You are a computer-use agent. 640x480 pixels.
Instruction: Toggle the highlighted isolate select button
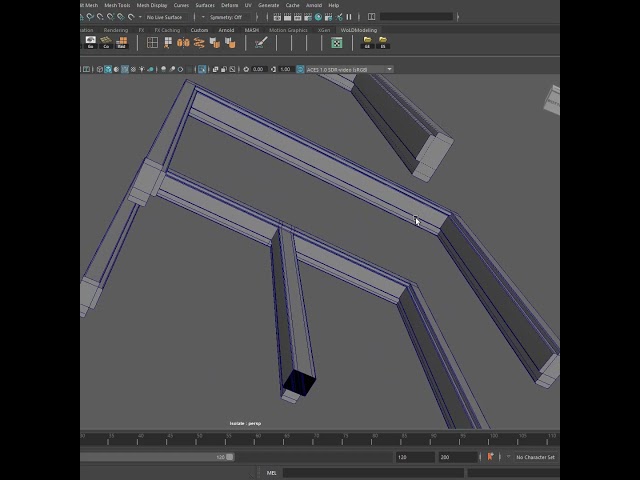pyautogui.click(x=202, y=69)
